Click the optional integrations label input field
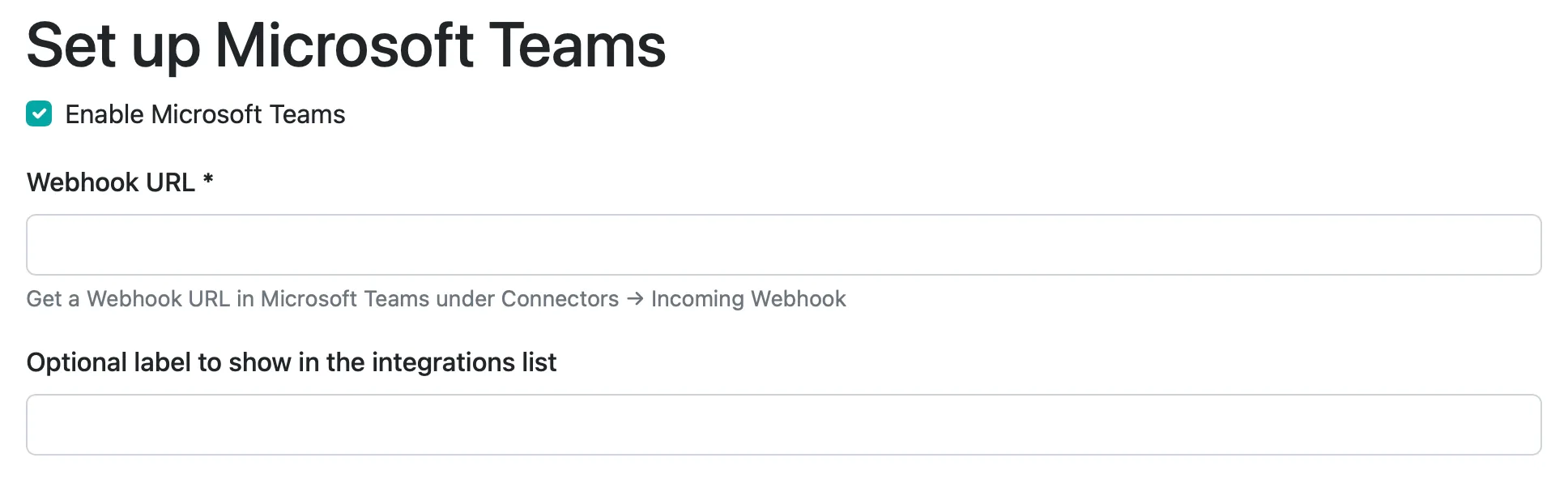 point(783,425)
